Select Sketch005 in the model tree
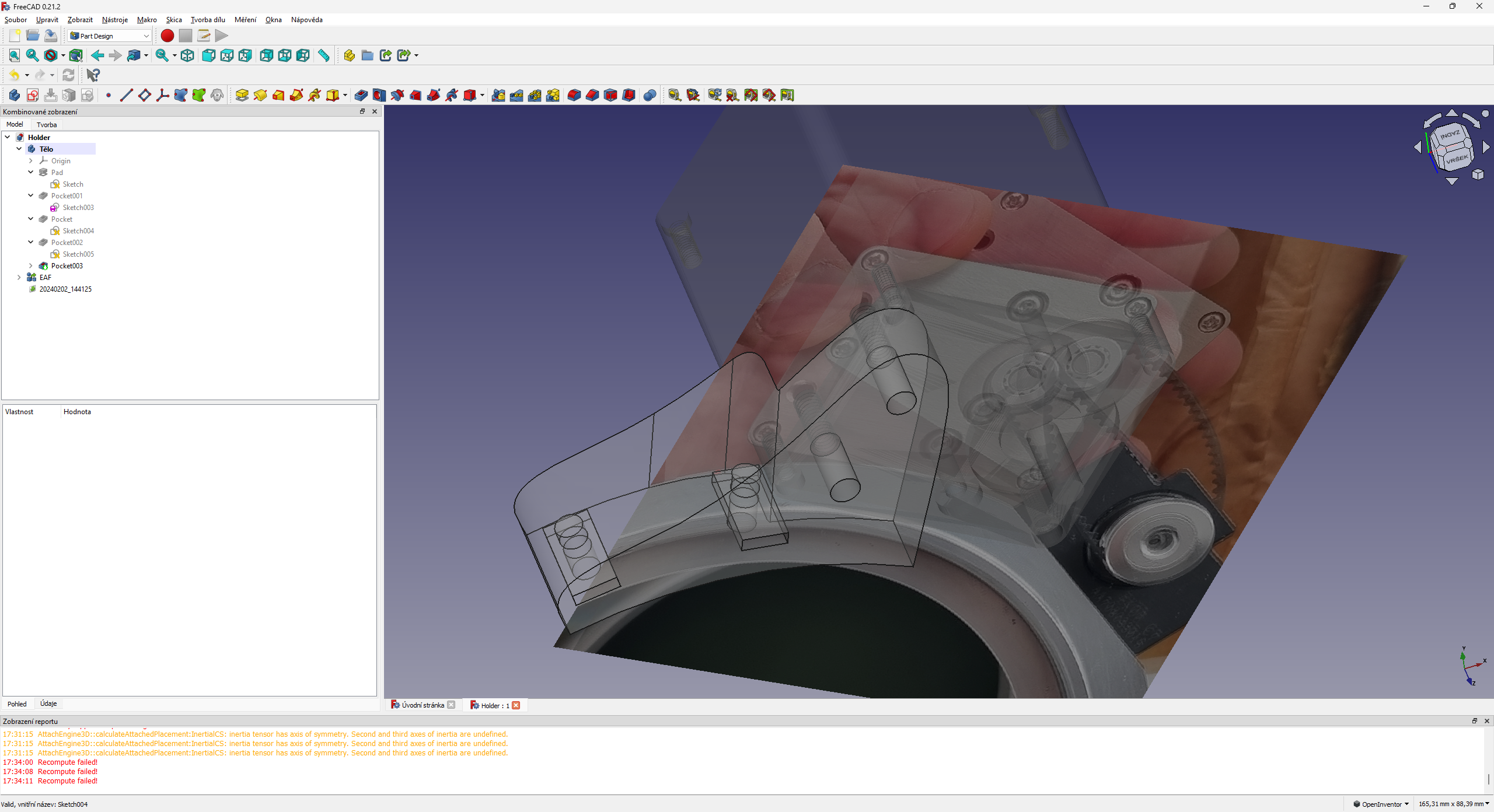 (78, 254)
